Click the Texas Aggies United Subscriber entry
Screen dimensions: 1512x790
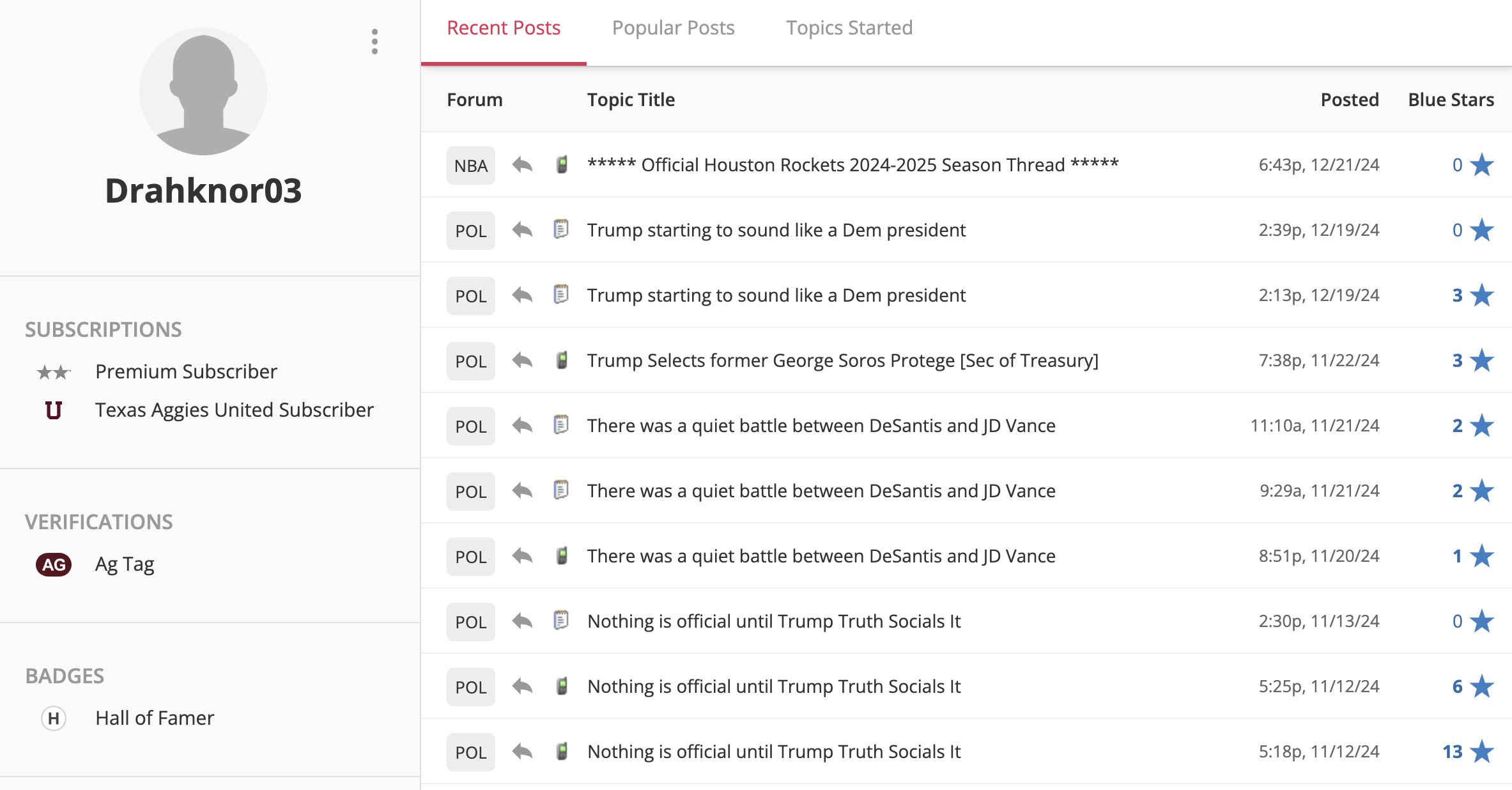click(234, 410)
